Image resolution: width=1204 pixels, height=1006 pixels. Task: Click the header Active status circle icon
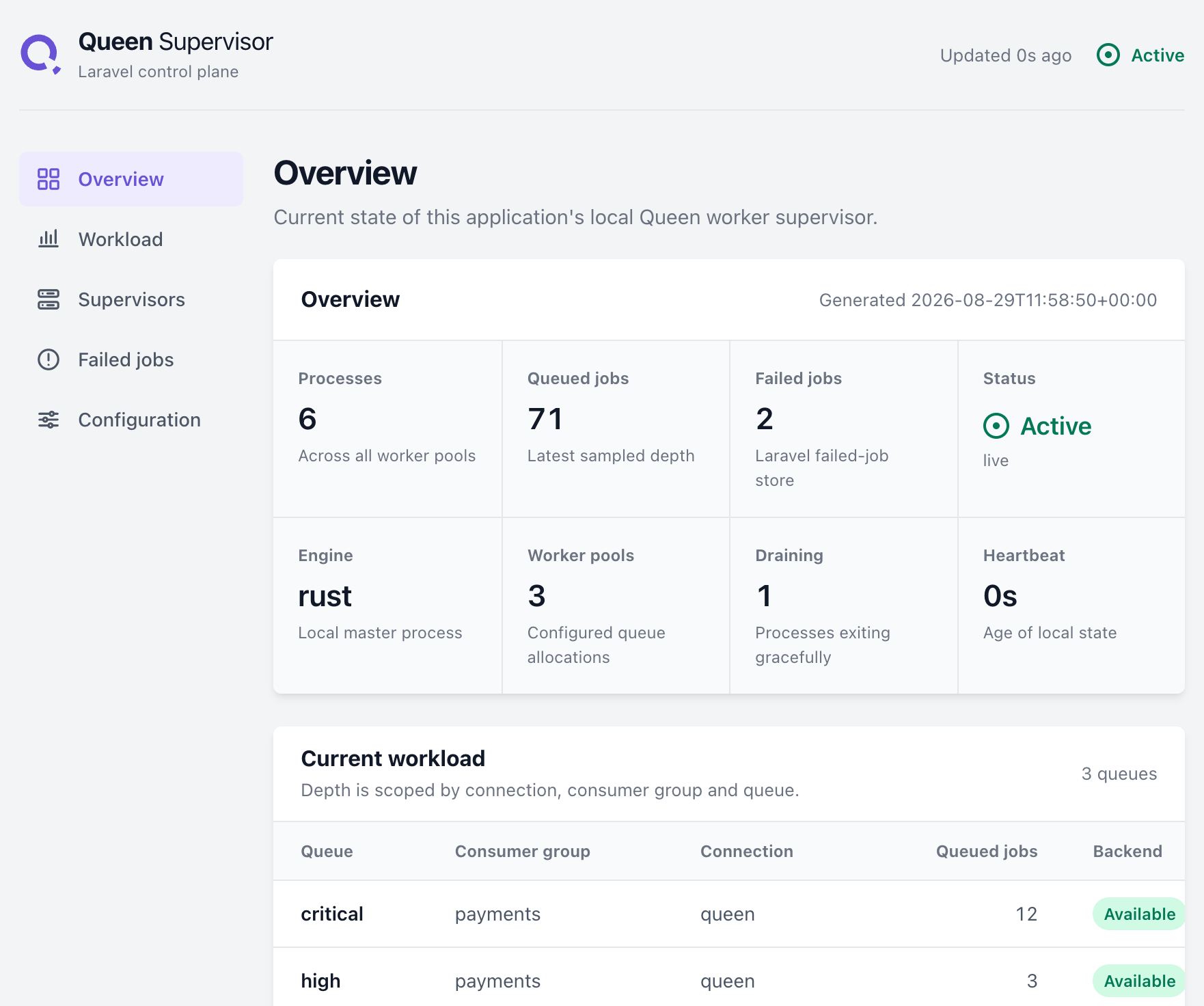(x=1108, y=55)
